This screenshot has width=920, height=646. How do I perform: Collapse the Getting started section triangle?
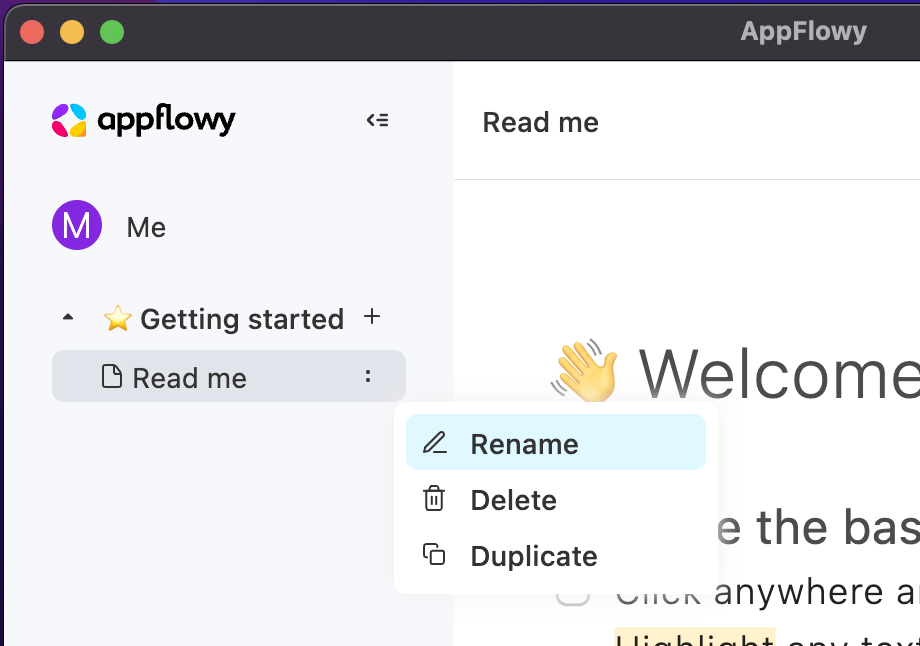tap(68, 317)
